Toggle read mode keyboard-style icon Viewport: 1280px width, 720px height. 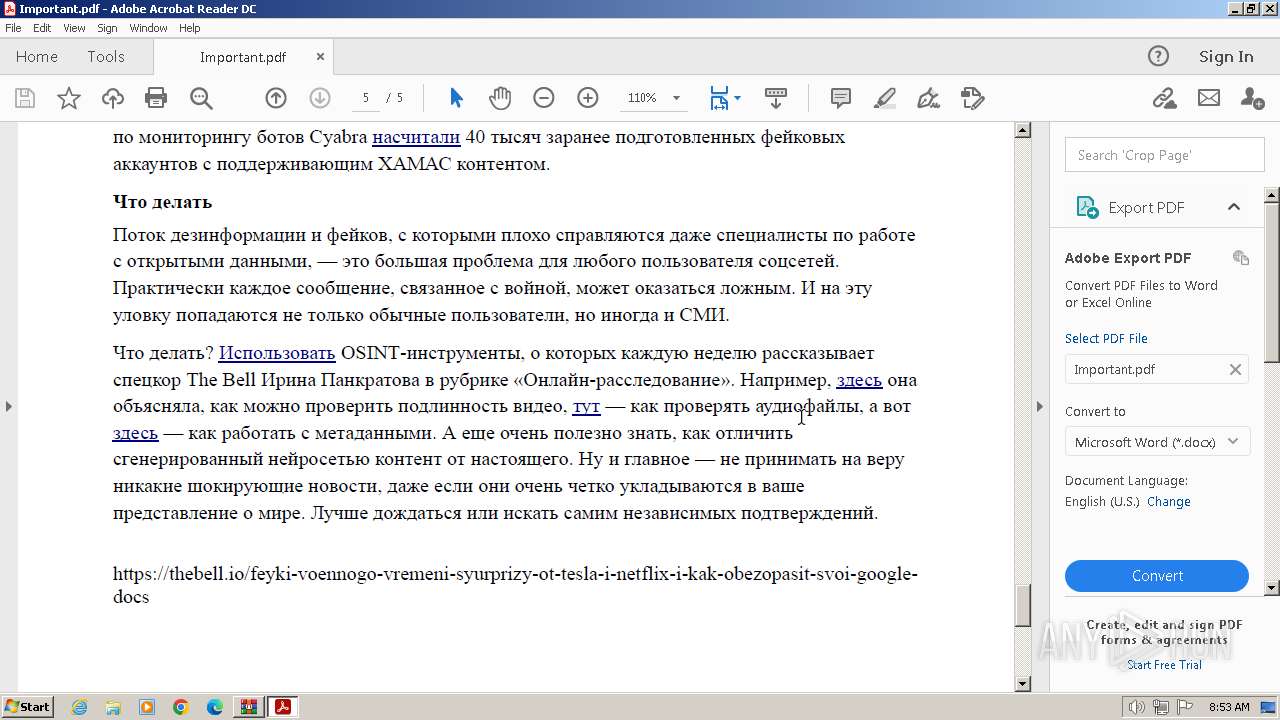776,98
